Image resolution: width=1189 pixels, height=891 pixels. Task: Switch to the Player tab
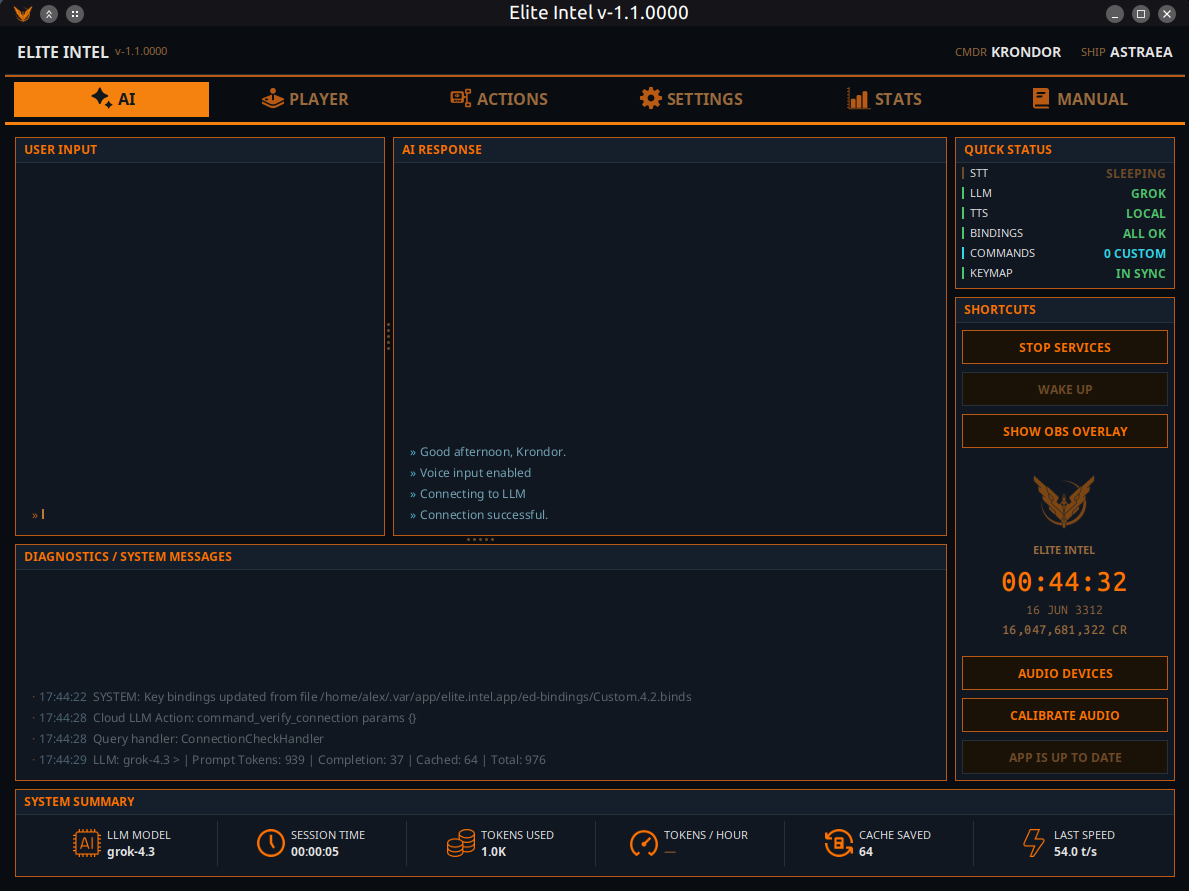tap(305, 99)
